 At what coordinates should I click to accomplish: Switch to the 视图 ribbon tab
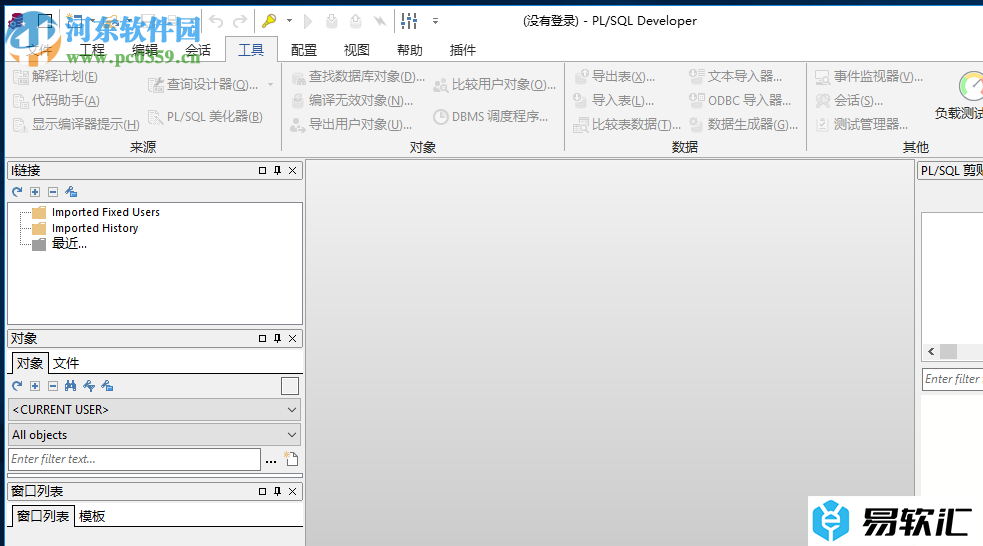[x=357, y=50]
